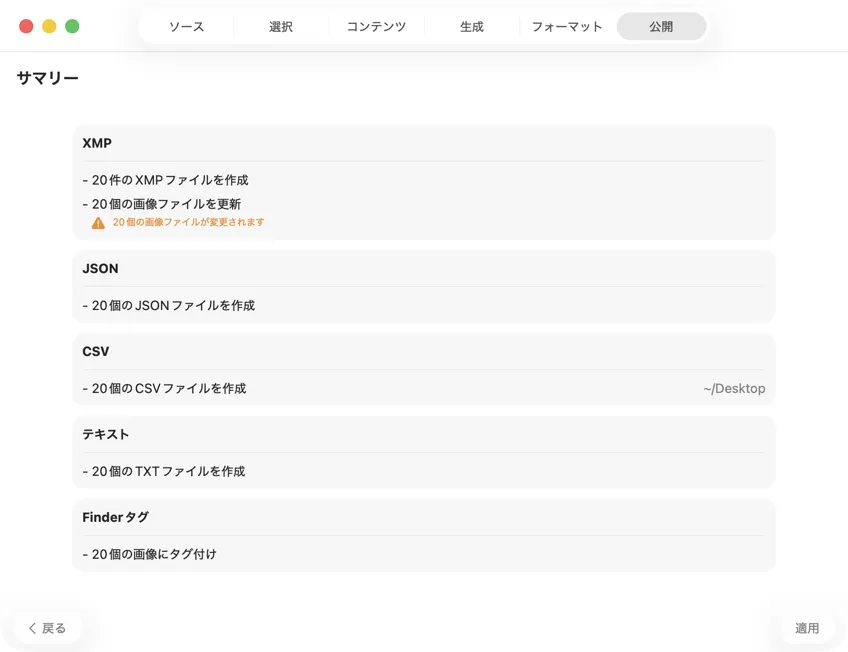Switch to the ソース tab
848x652 pixels.
pyautogui.click(x=186, y=27)
